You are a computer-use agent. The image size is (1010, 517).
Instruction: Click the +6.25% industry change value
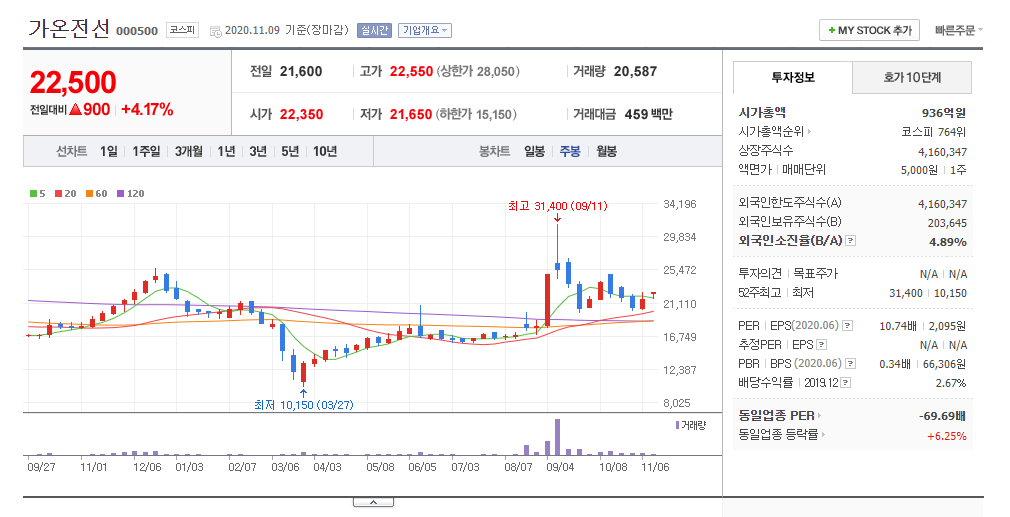(947, 436)
